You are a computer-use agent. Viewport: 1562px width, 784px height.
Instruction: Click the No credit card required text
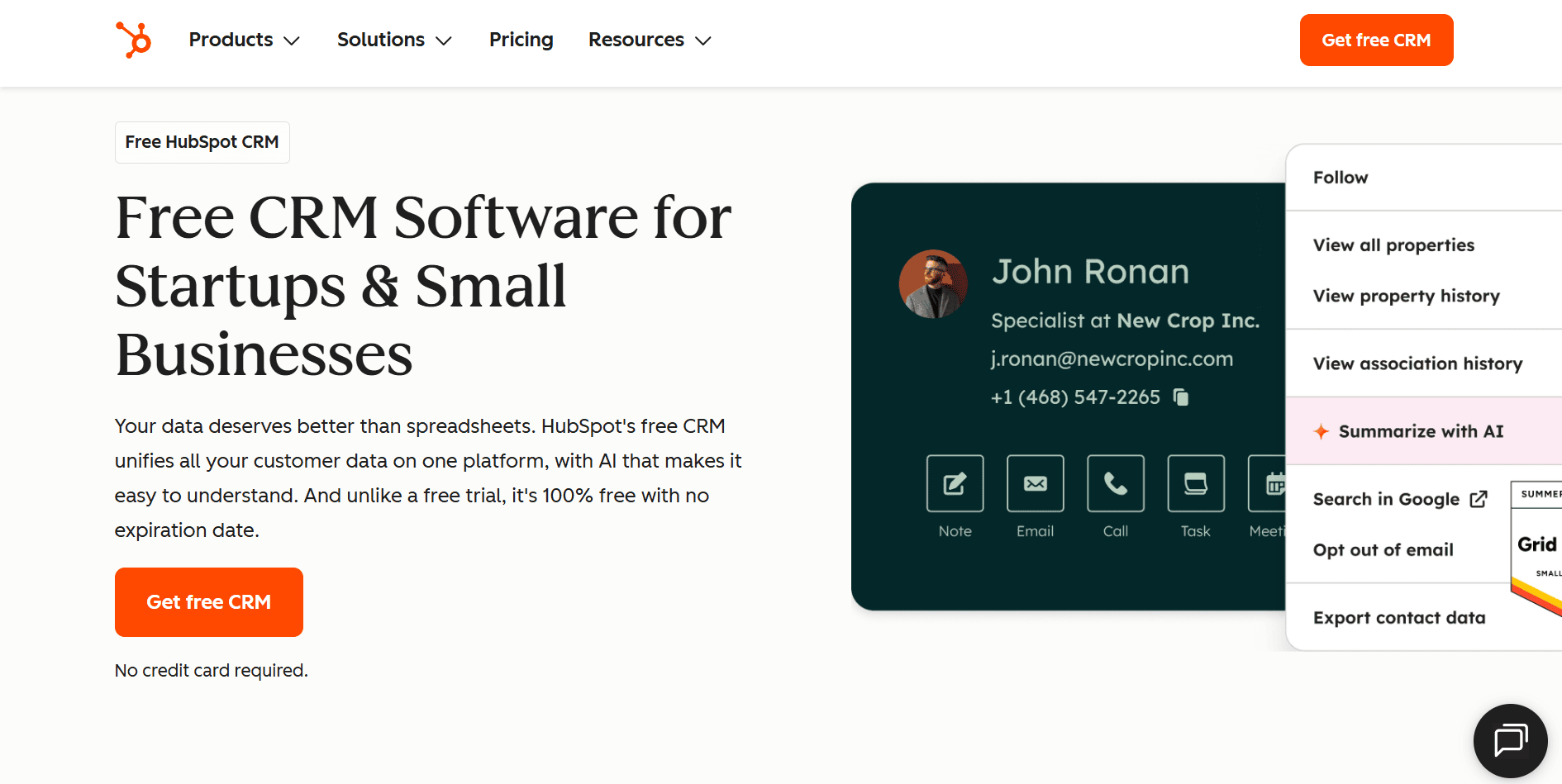click(x=211, y=670)
